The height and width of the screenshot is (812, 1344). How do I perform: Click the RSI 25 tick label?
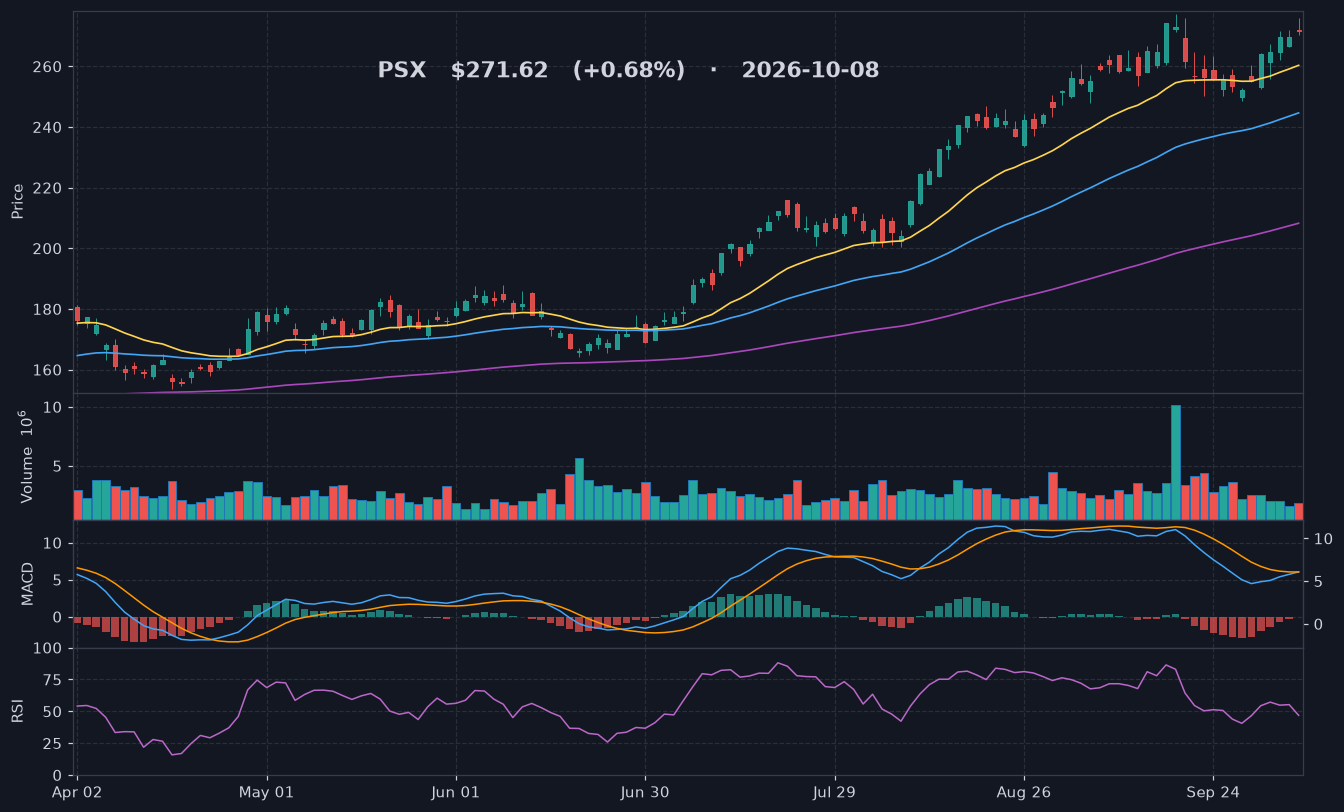pos(51,744)
